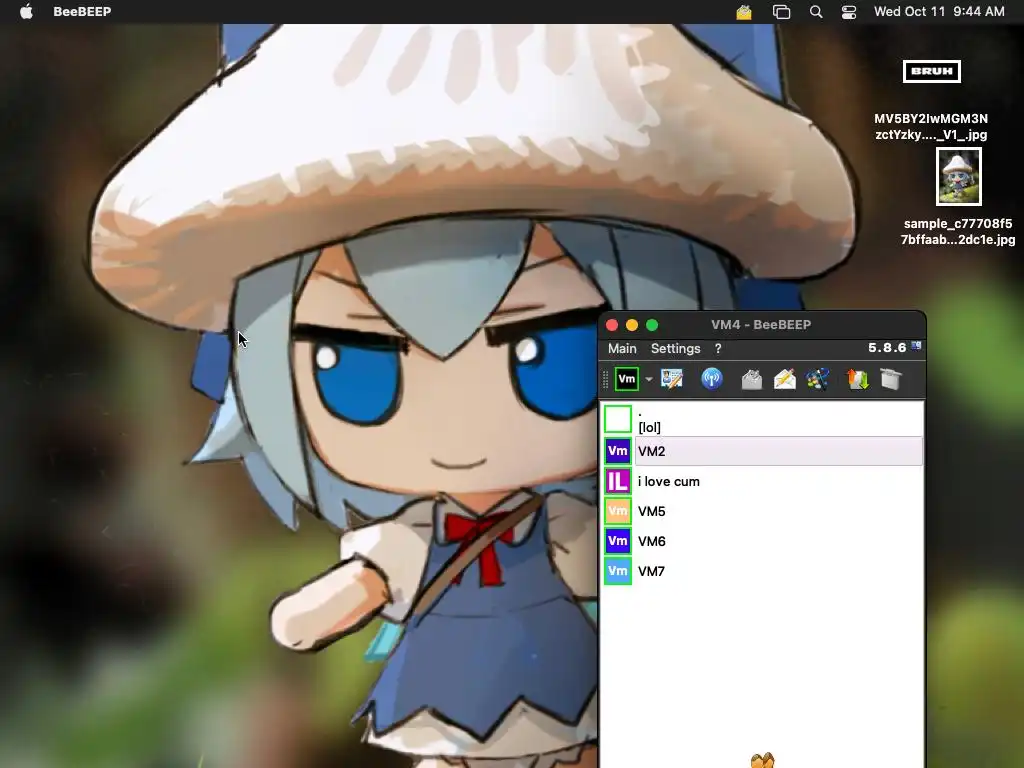1024x768 pixels.
Task: Click the window-stack icon in the menu bar
Action: [781, 12]
